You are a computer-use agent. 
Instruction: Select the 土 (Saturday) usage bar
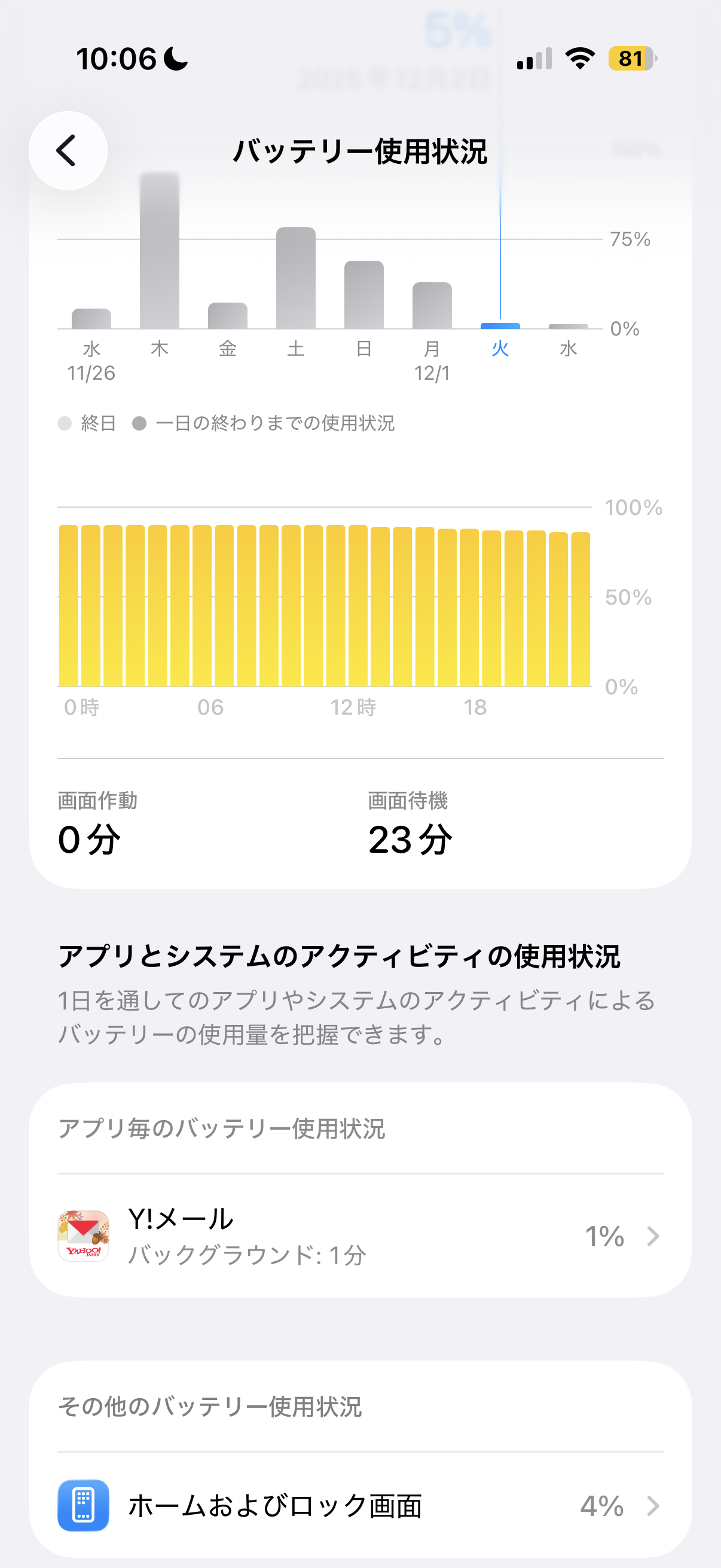[296, 278]
